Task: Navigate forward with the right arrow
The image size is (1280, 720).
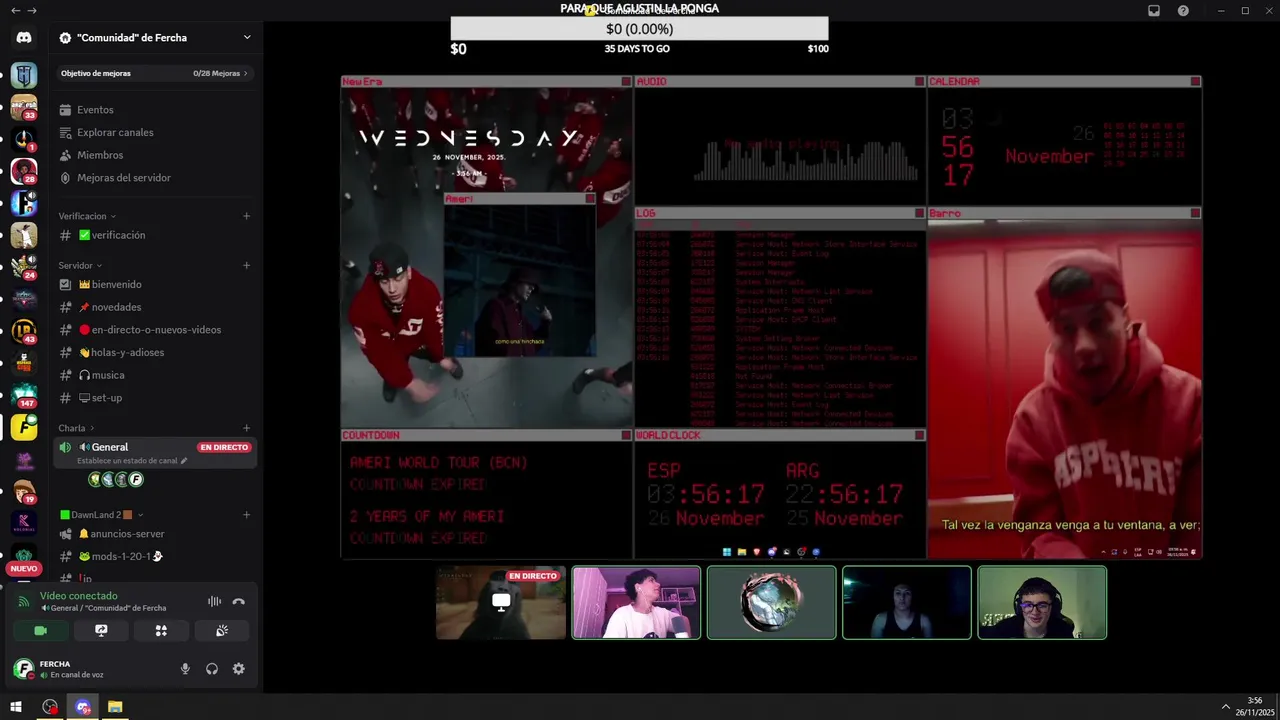Action: [32, 10]
